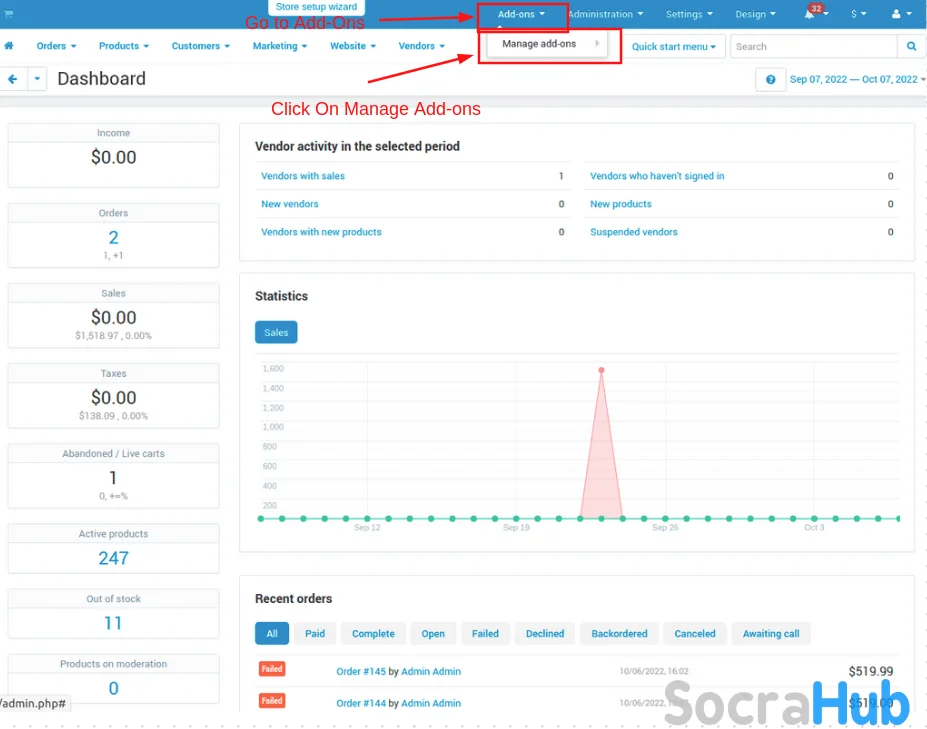Open the user account icon menu
The height and width of the screenshot is (729, 927).
[x=901, y=14]
